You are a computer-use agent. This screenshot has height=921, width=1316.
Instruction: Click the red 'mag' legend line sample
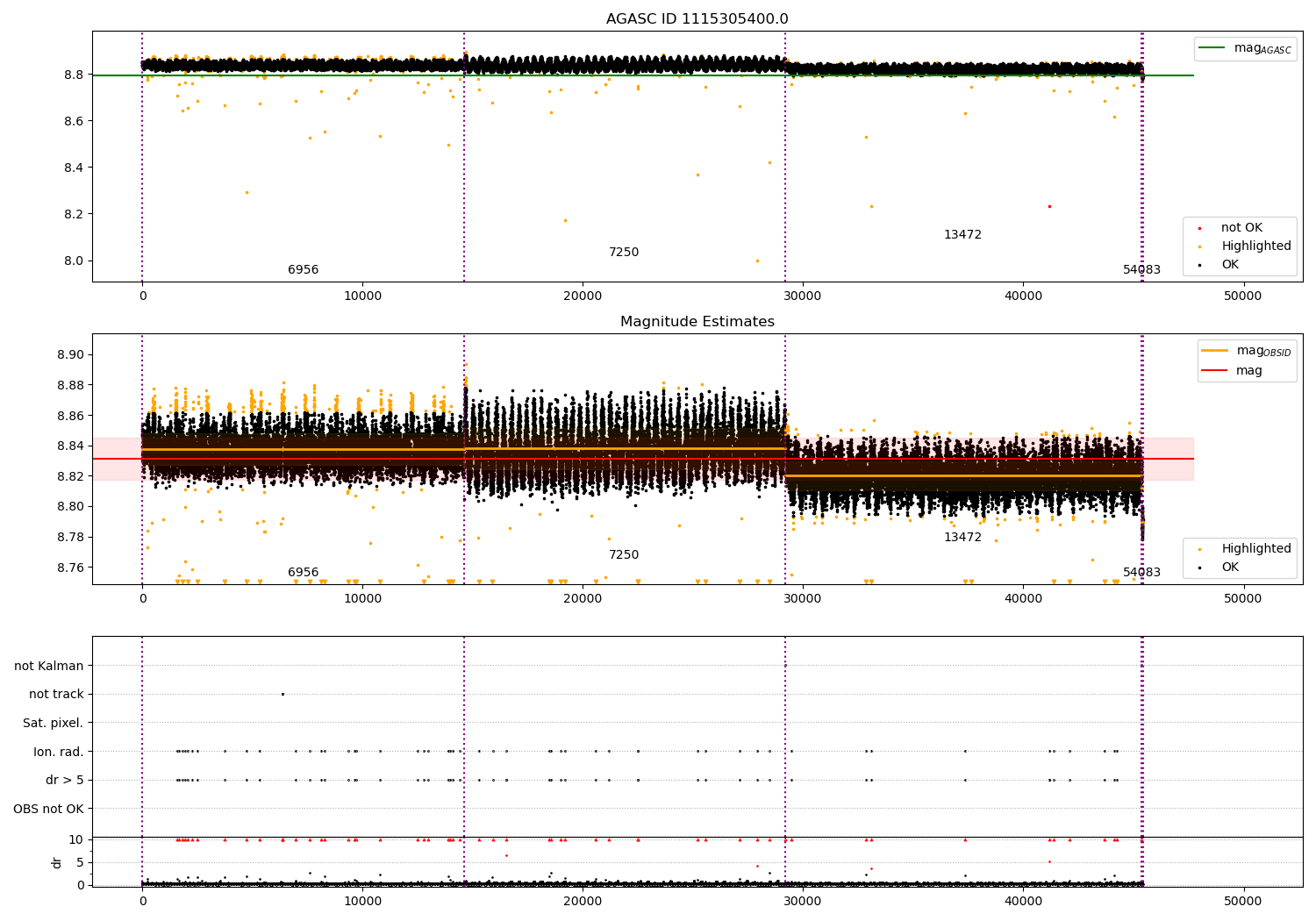coord(1215,371)
